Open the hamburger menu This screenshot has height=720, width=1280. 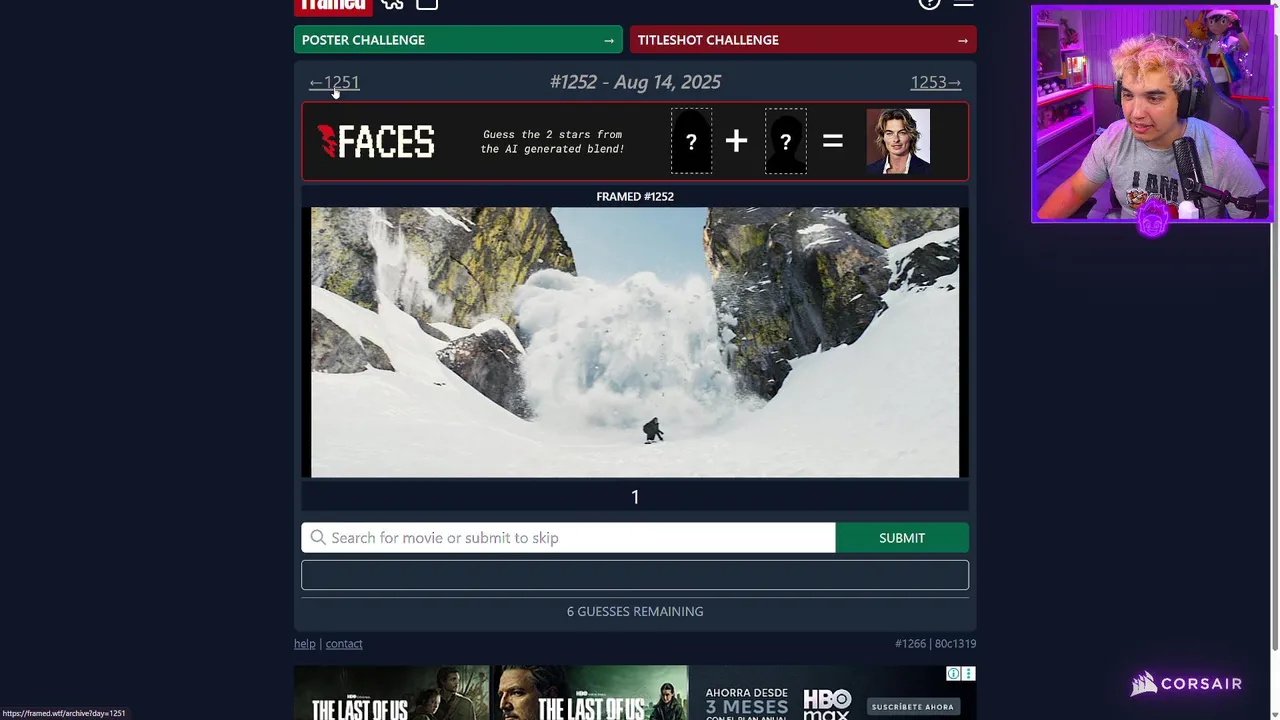(963, 4)
